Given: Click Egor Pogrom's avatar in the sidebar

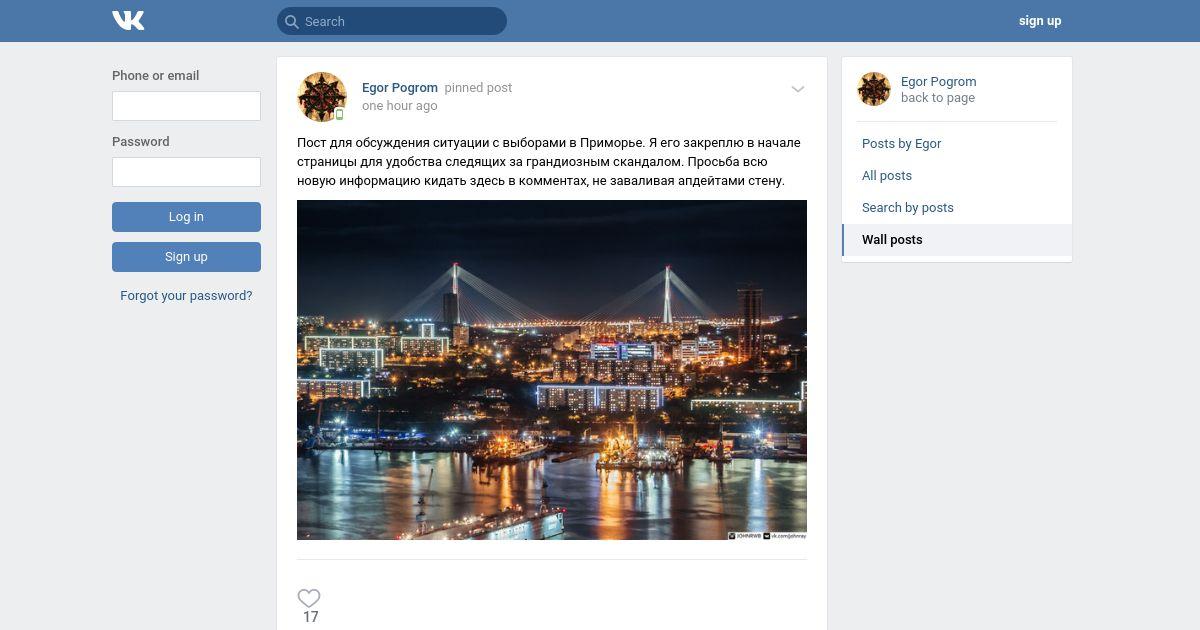Looking at the screenshot, I should tap(874, 89).
